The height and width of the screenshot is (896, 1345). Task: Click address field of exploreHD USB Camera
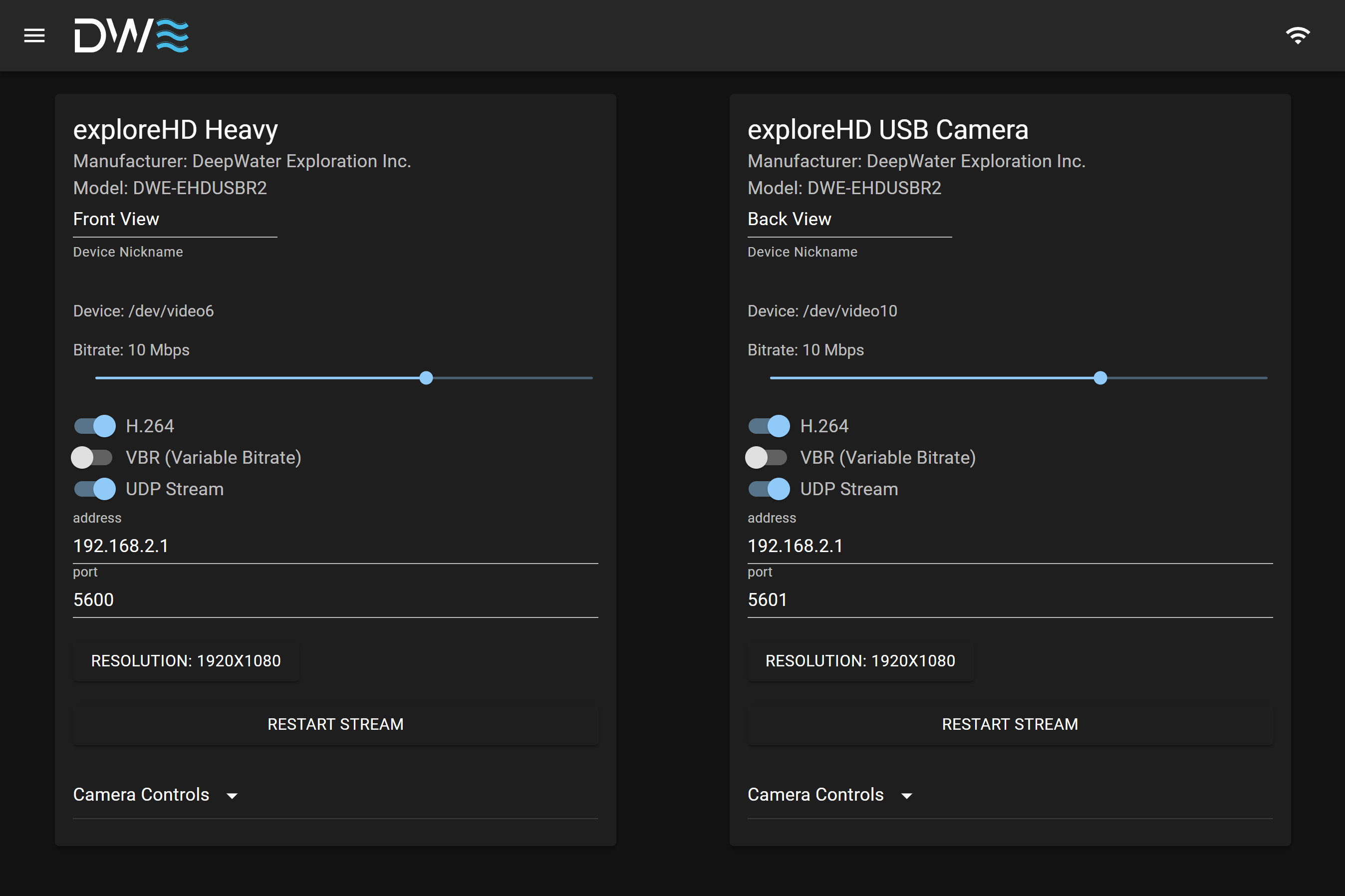click(x=1010, y=546)
